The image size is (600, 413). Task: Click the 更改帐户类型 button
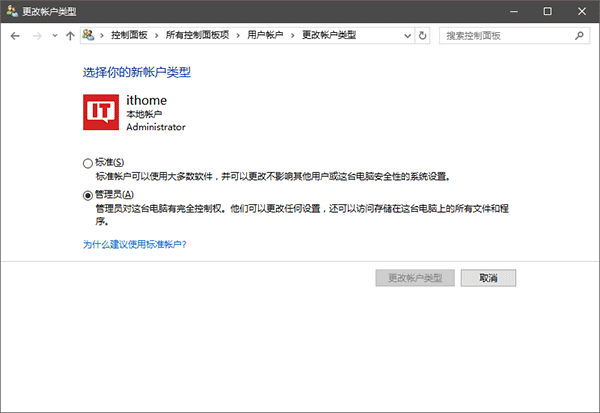[x=415, y=278]
